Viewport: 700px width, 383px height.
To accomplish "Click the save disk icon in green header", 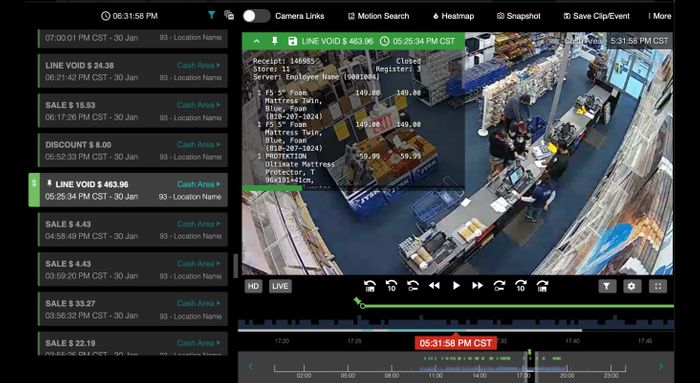I will click(292, 42).
